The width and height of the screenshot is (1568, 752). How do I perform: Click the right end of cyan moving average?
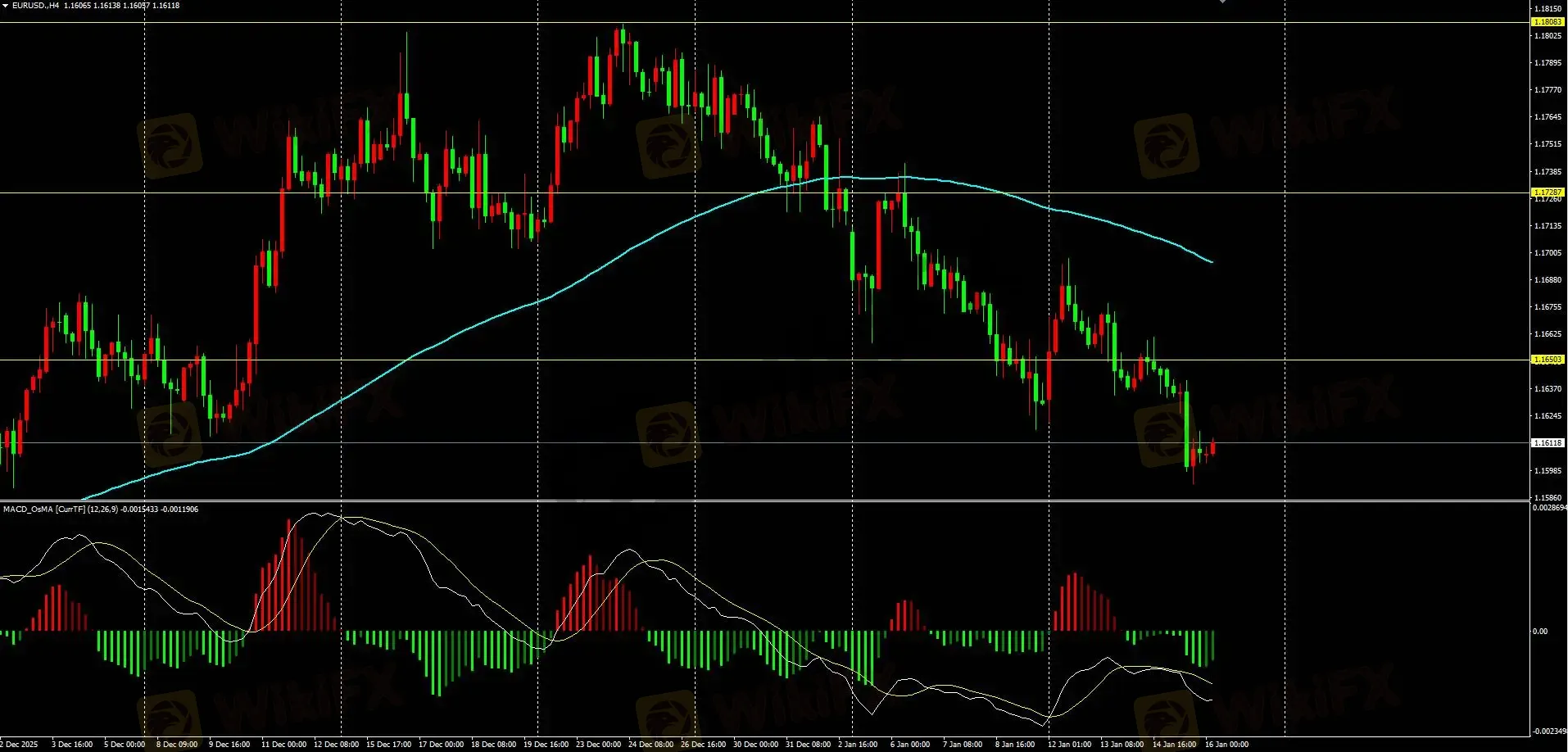pos(1212,262)
